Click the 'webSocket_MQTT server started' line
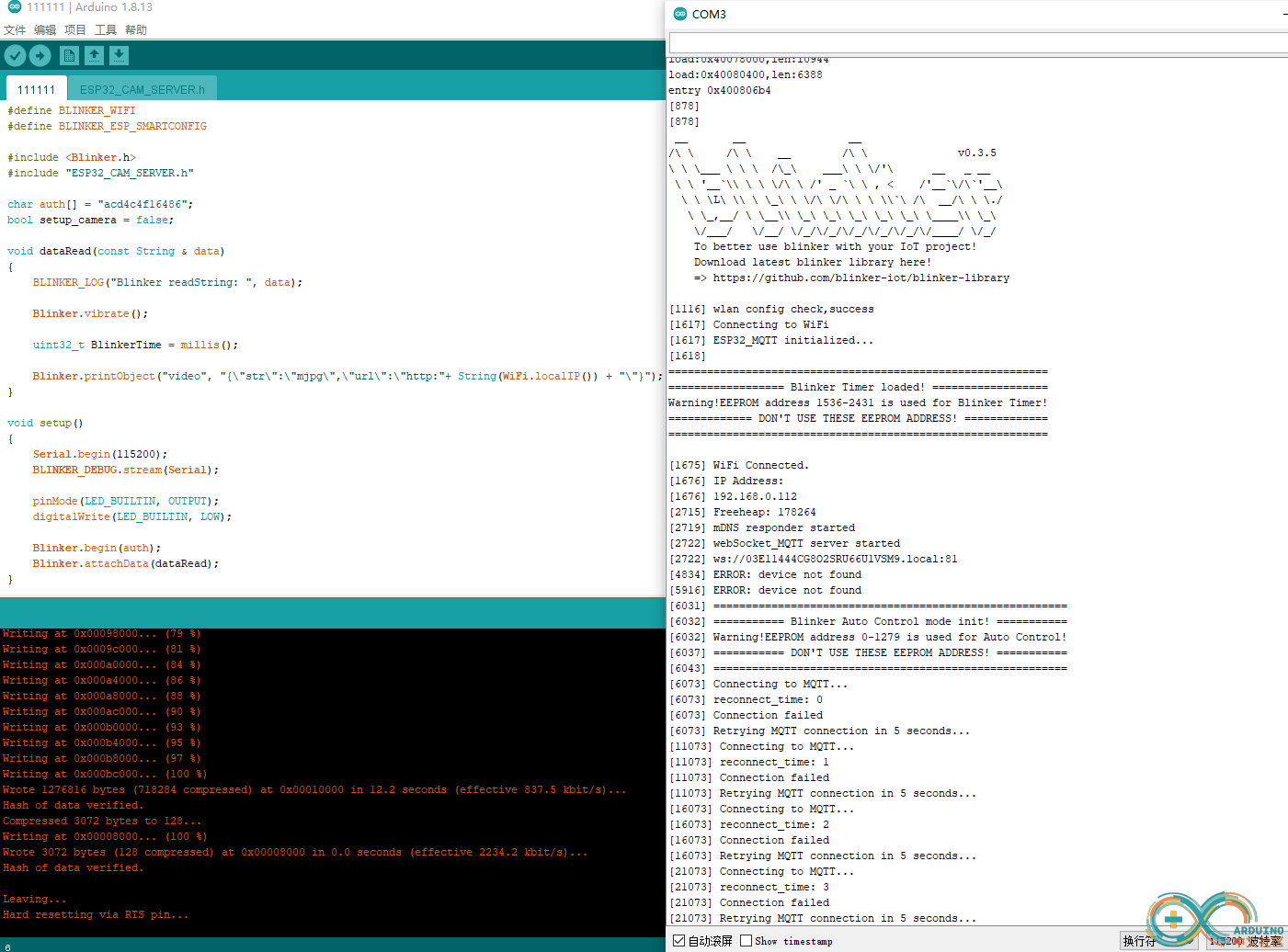1288x952 pixels. click(784, 543)
